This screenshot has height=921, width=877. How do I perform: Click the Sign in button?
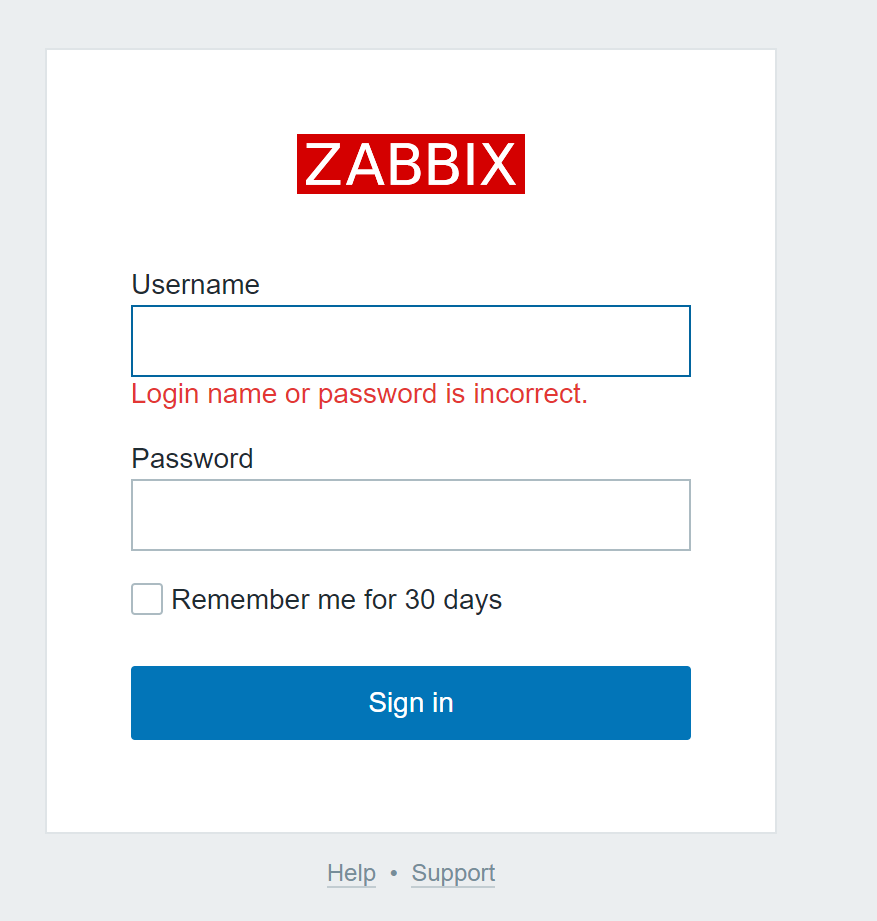coord(410,702)
